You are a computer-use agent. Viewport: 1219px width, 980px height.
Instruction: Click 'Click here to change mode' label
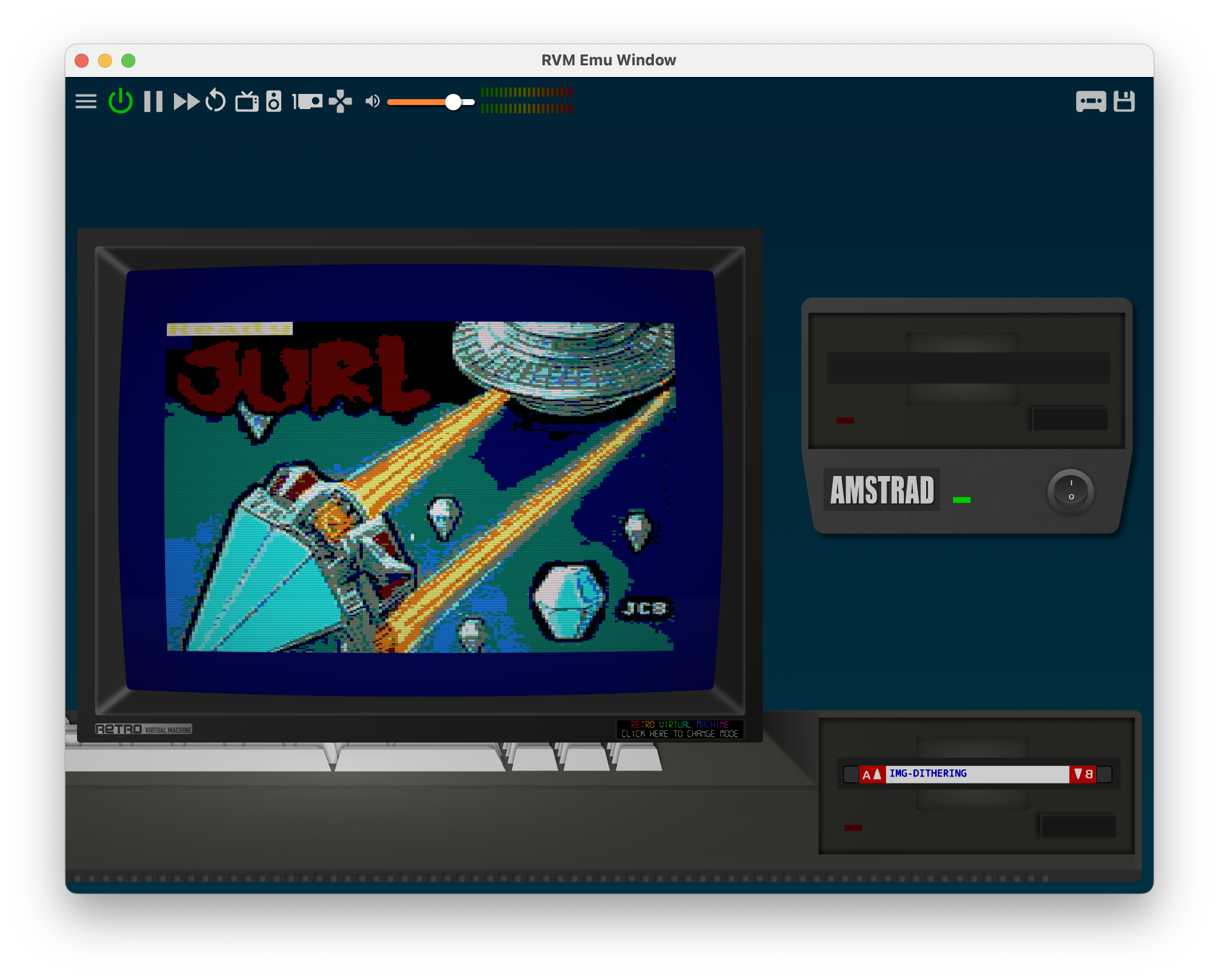pyautogui.click(x=680, y=734)
